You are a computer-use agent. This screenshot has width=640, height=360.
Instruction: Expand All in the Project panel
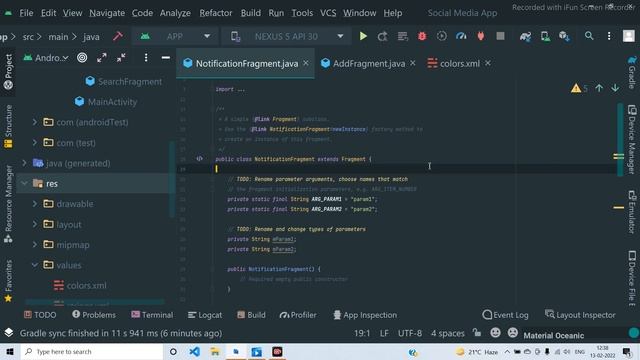[102, 58]
